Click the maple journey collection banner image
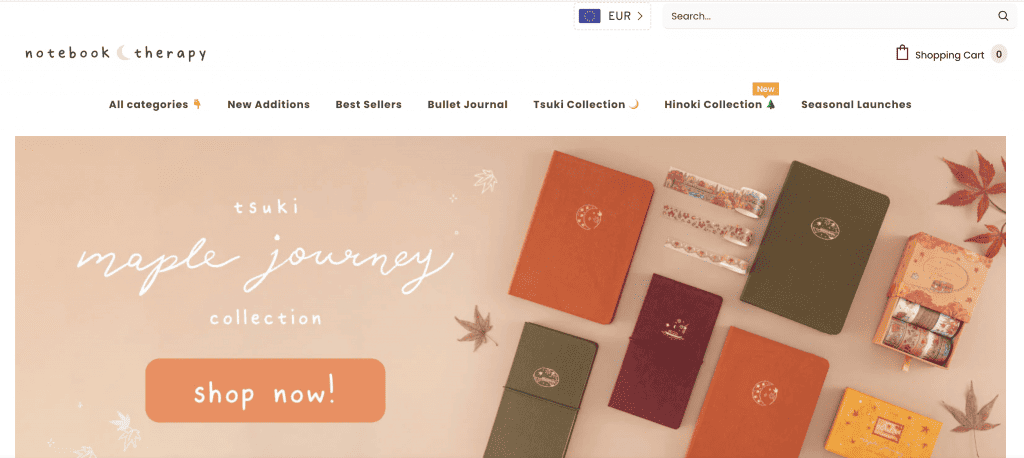 tap(510, 297)
